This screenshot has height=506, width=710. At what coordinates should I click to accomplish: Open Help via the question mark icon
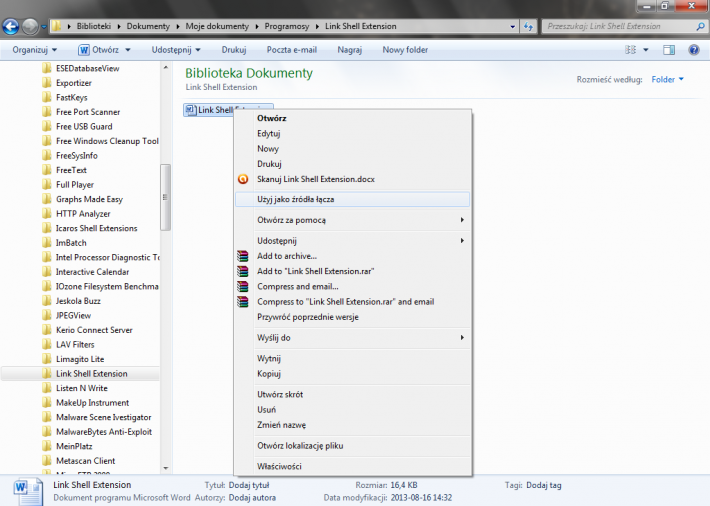(694, 50)
